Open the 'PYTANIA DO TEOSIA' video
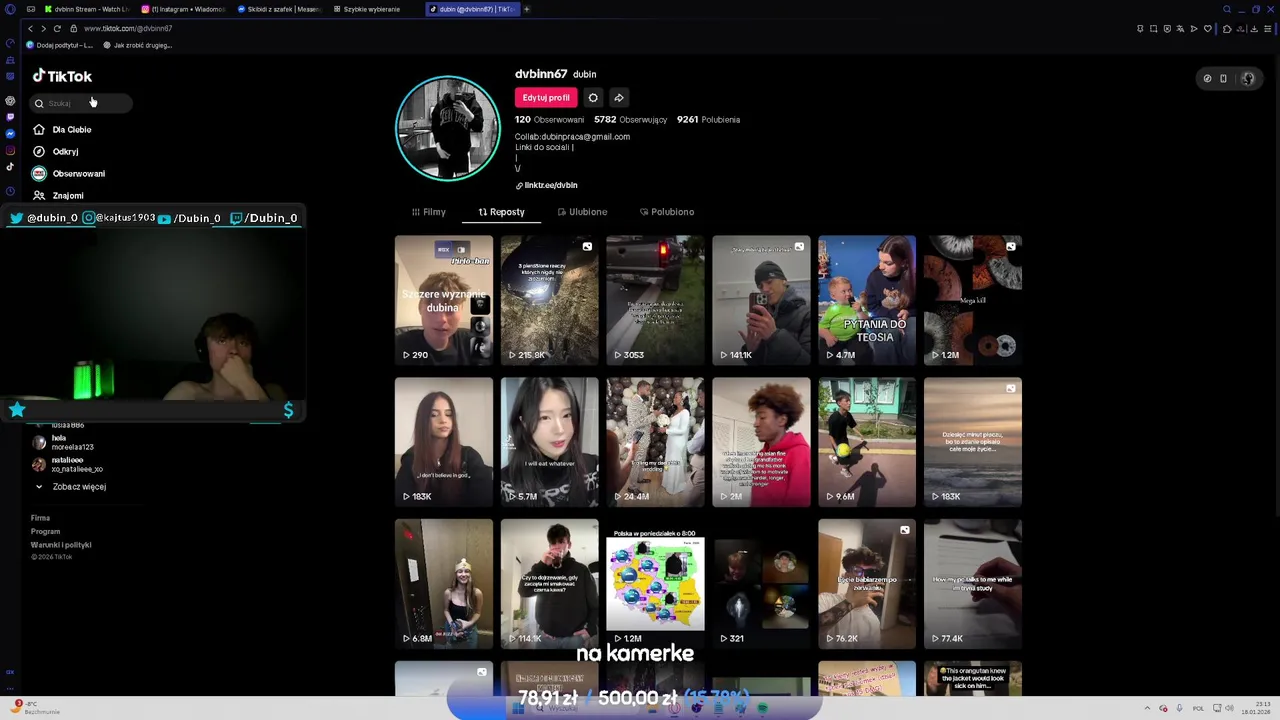 (x=868, y=300)
